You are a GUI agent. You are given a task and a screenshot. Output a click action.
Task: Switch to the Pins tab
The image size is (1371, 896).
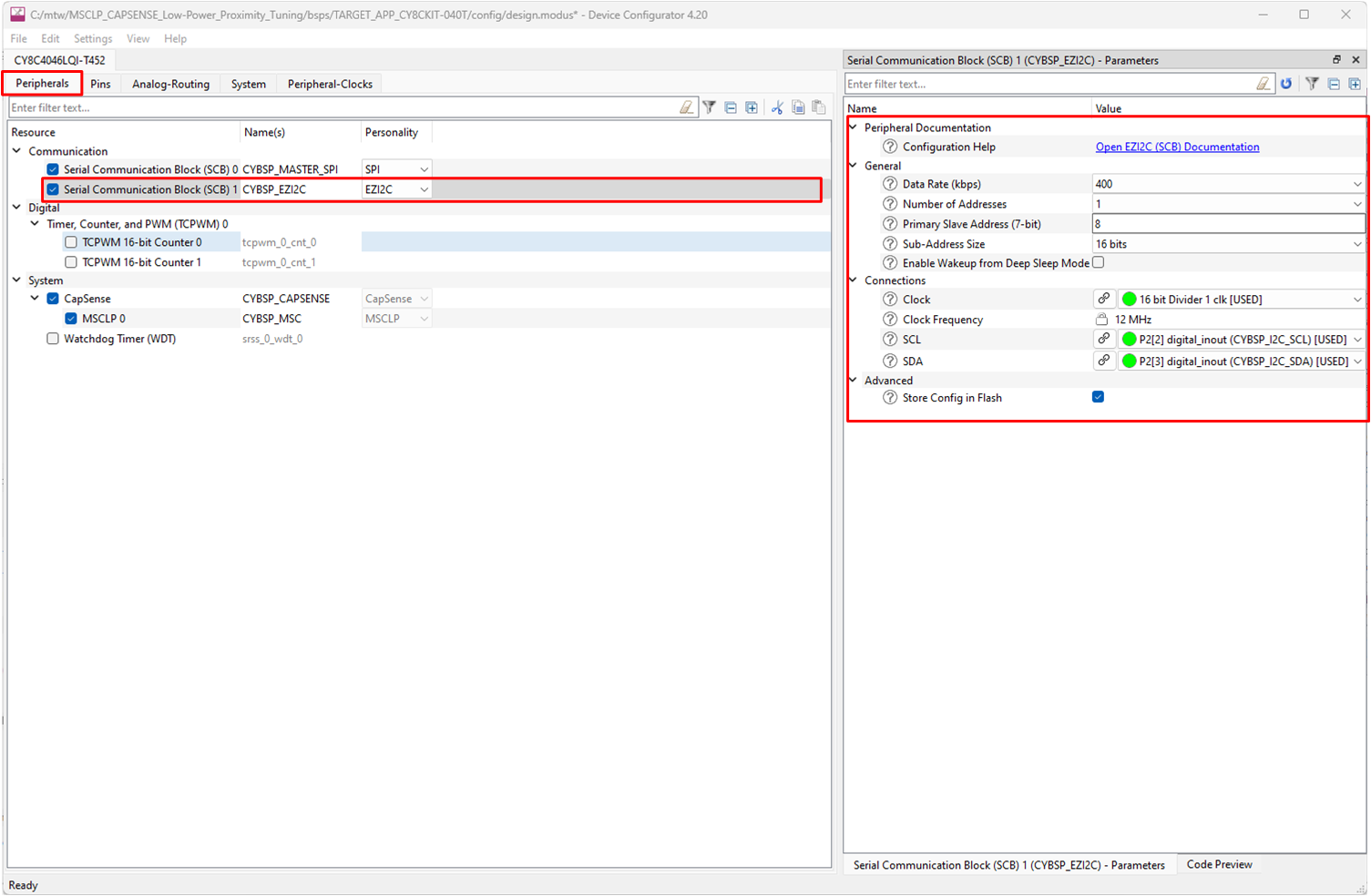coord(100,84)
